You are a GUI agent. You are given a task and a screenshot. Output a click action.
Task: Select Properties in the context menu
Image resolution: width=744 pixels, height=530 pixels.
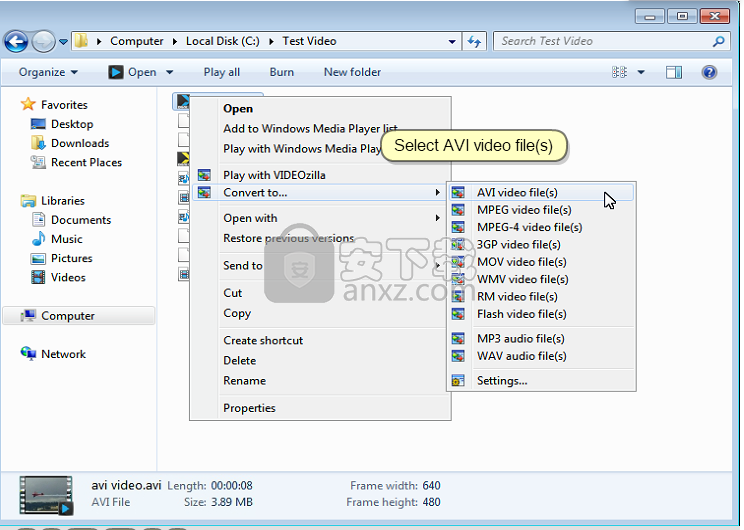click(x=249, y=408)
